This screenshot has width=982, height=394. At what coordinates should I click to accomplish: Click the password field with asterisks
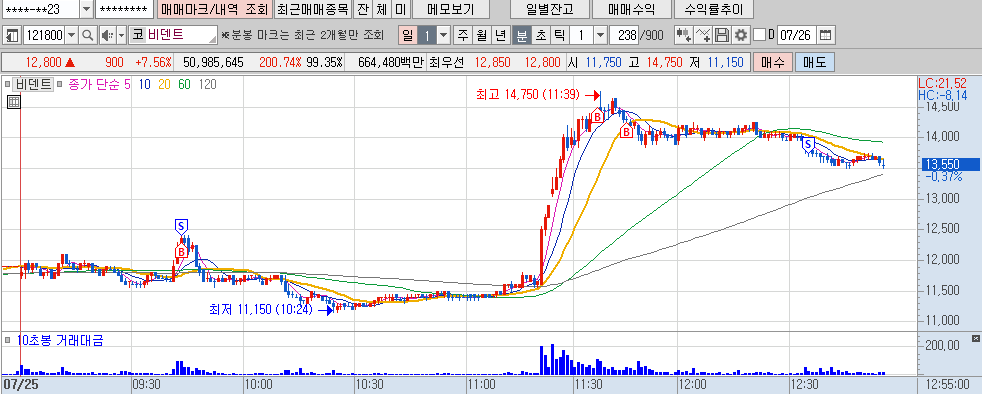[125, 9]
